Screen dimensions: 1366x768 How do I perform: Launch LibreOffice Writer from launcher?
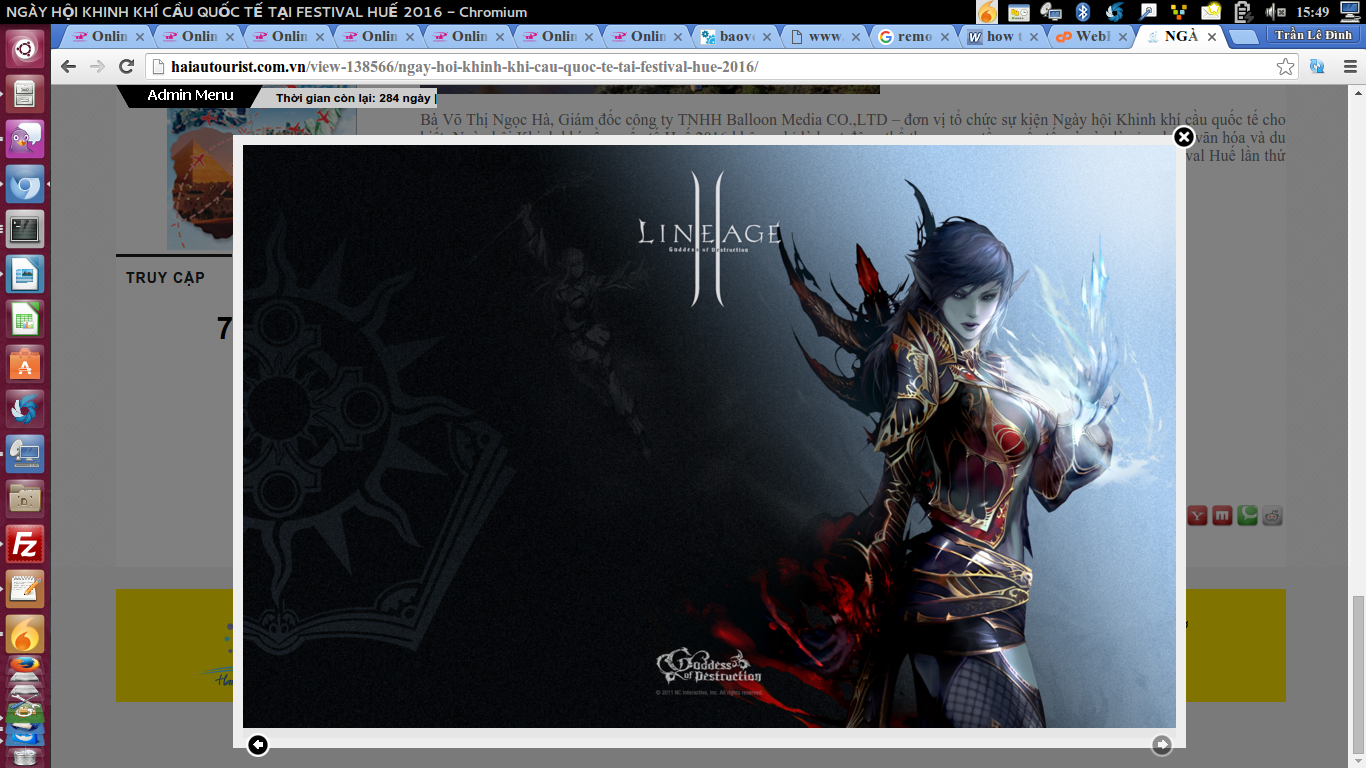point(25,275)
